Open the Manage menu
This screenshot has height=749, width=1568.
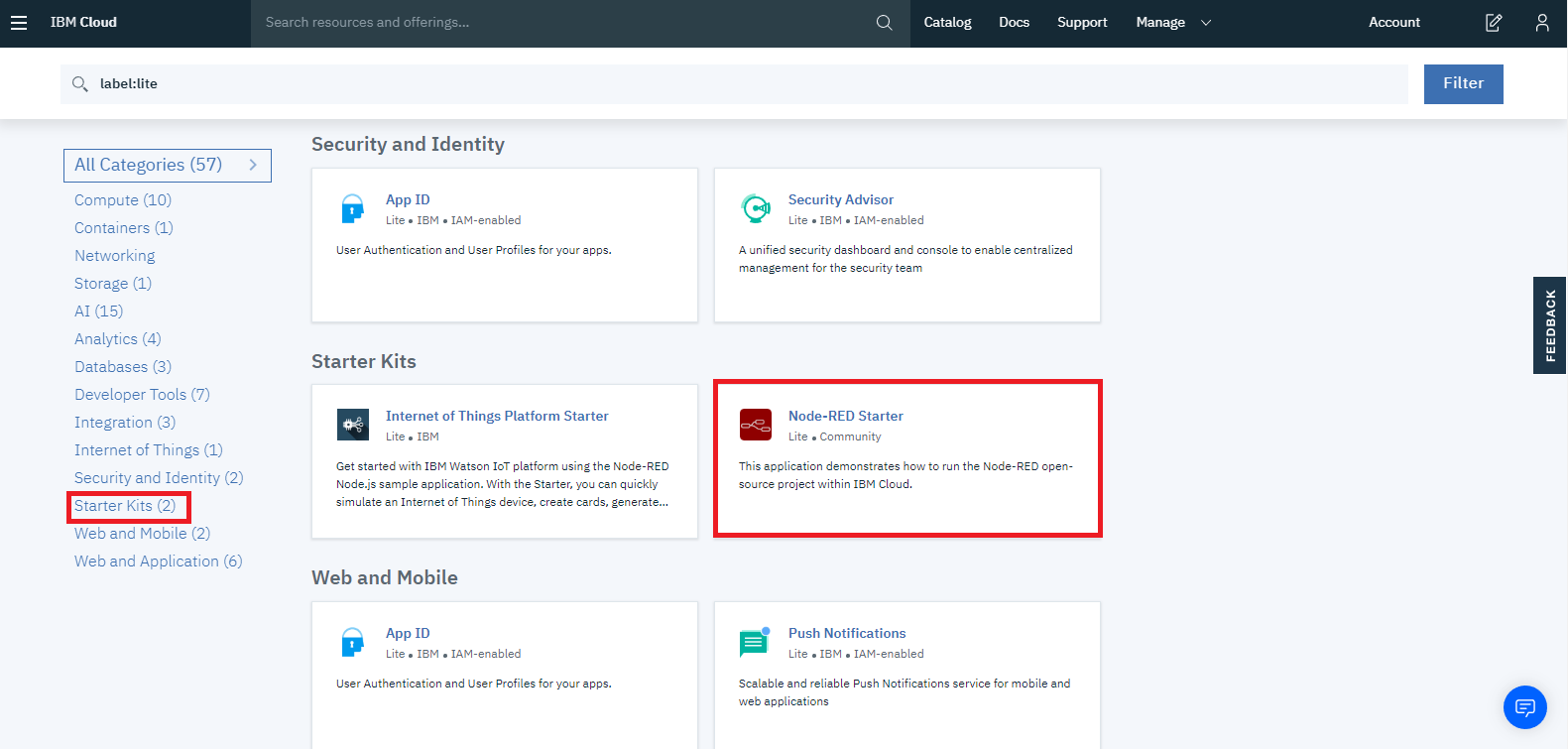click(x=1160, y=23)
